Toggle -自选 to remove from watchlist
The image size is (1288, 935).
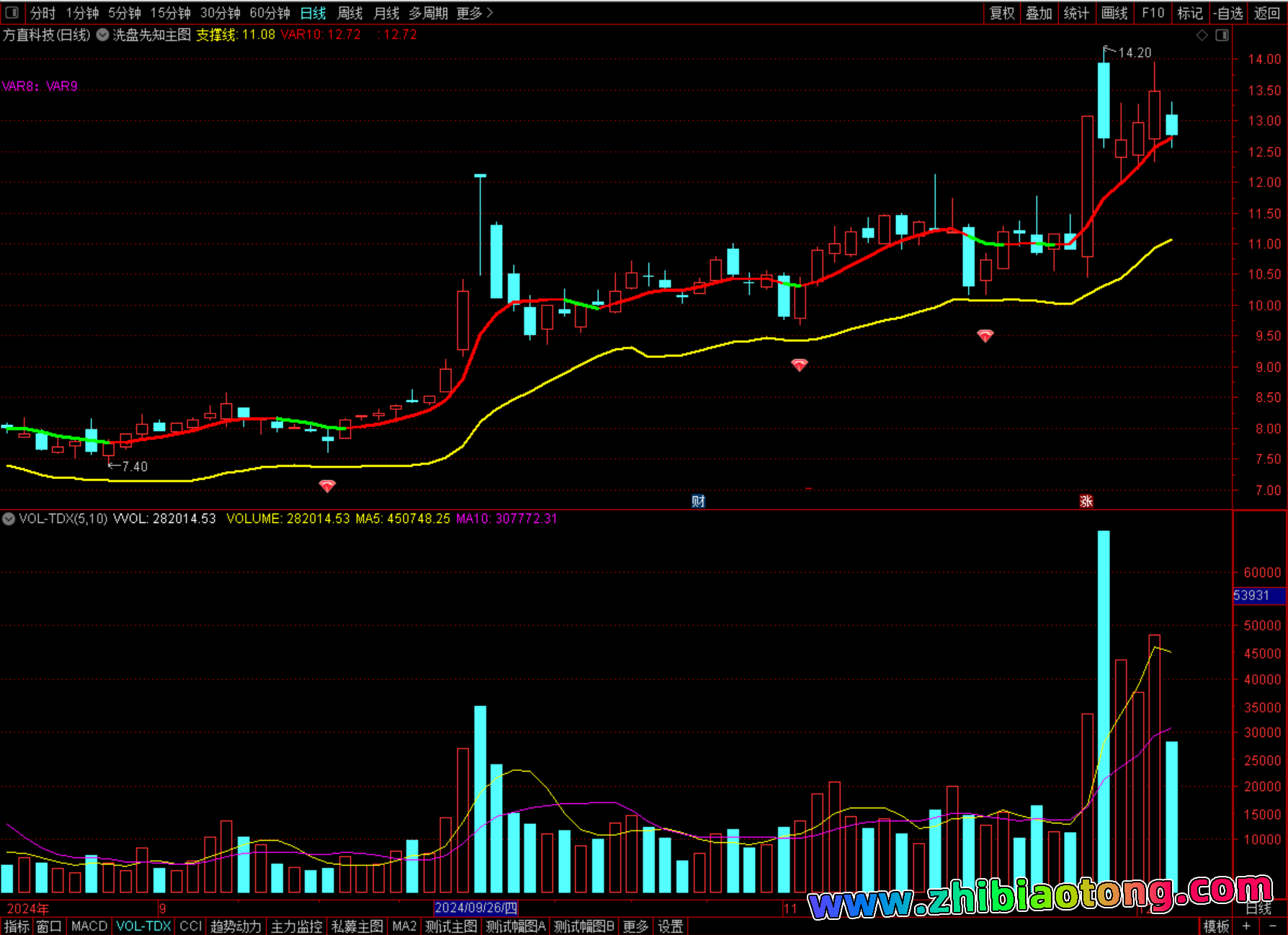coord(1228,13)
